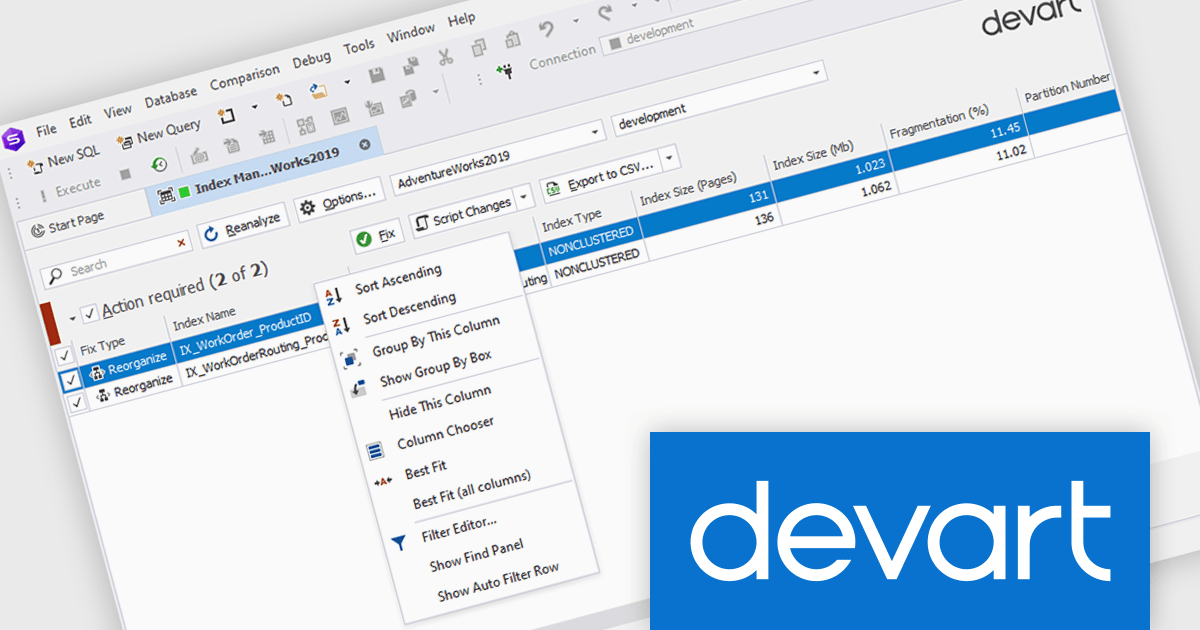
Task: Open the Export to CSV dropdown arrow
Action: 669,158
